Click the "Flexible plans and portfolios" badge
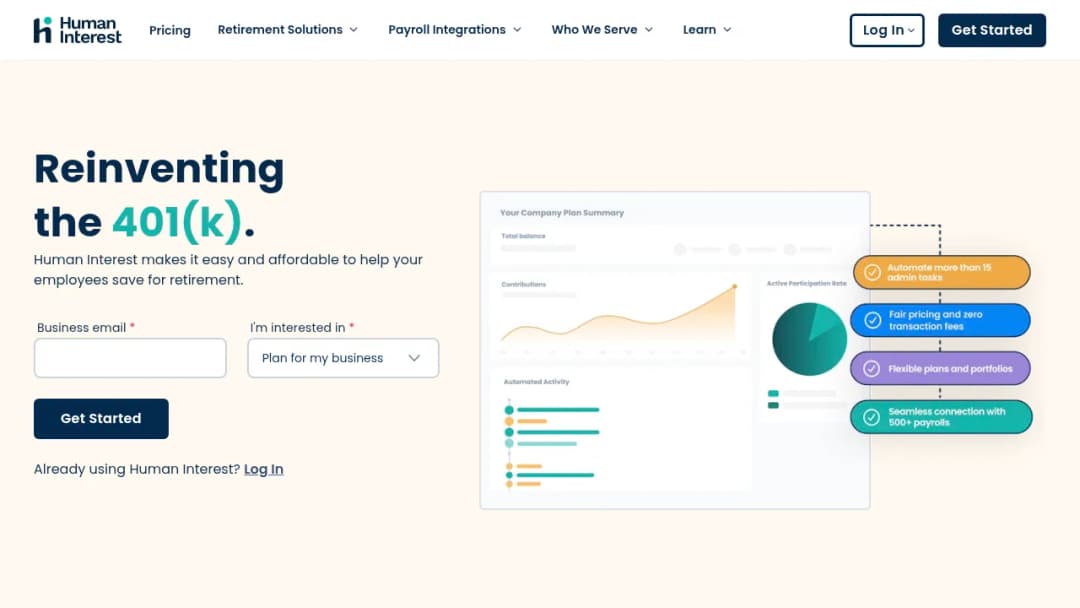This screenshot has width=1080, height=608. 940,368
